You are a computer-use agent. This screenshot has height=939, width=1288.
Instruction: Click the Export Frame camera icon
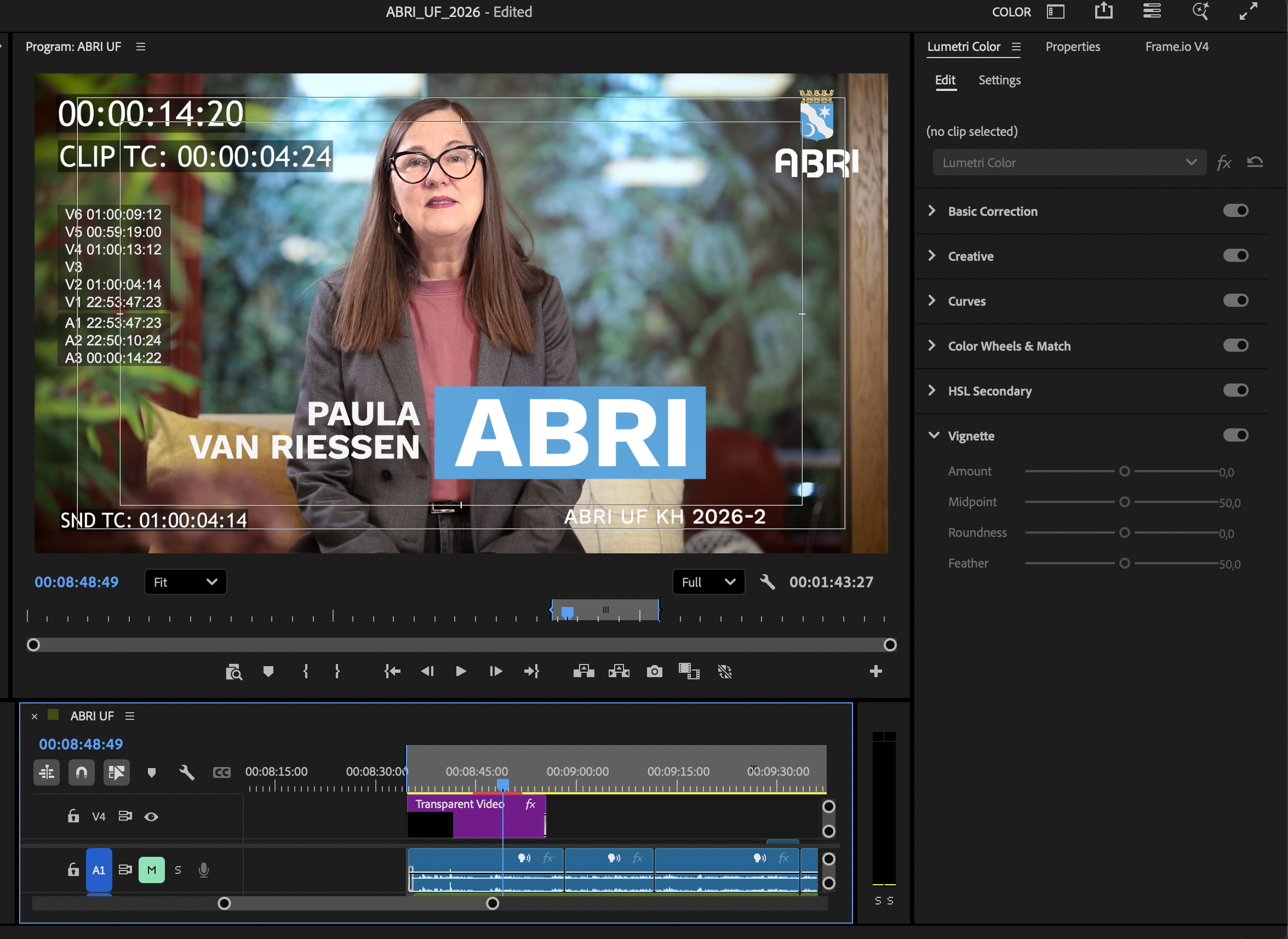[654, 672]
